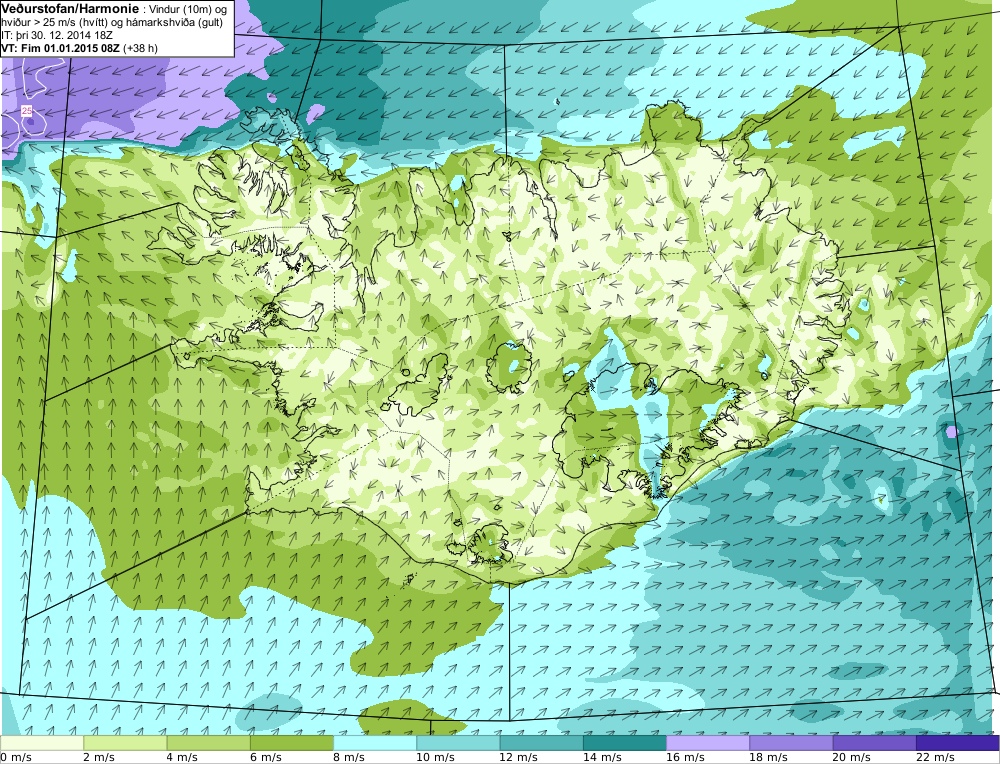Screen dimensions: 1000x764
Task: Click the IT: þri 30. 12. 2014 18Z text
Action: (x=57, y=35)
